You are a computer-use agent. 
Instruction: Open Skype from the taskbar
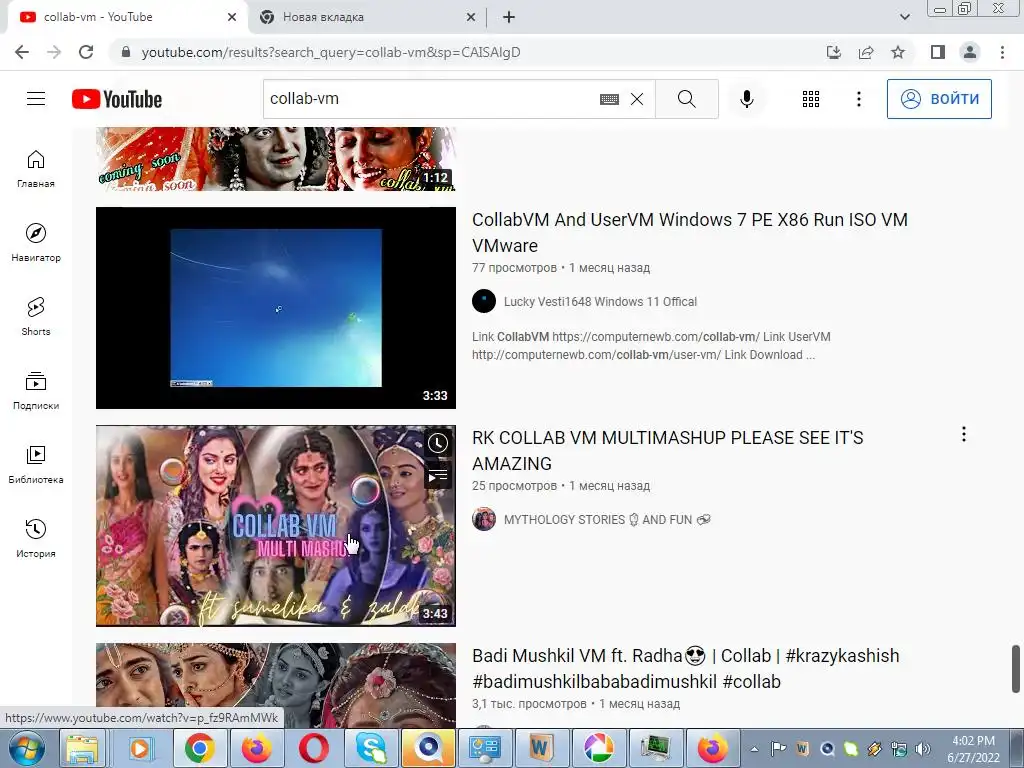370,748
